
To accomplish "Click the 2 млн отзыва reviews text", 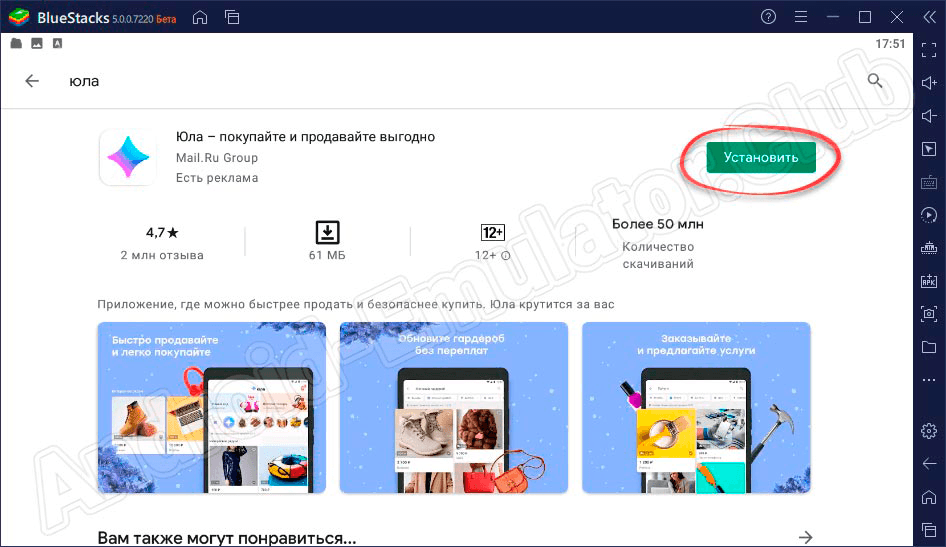I will tap(162, 255).
